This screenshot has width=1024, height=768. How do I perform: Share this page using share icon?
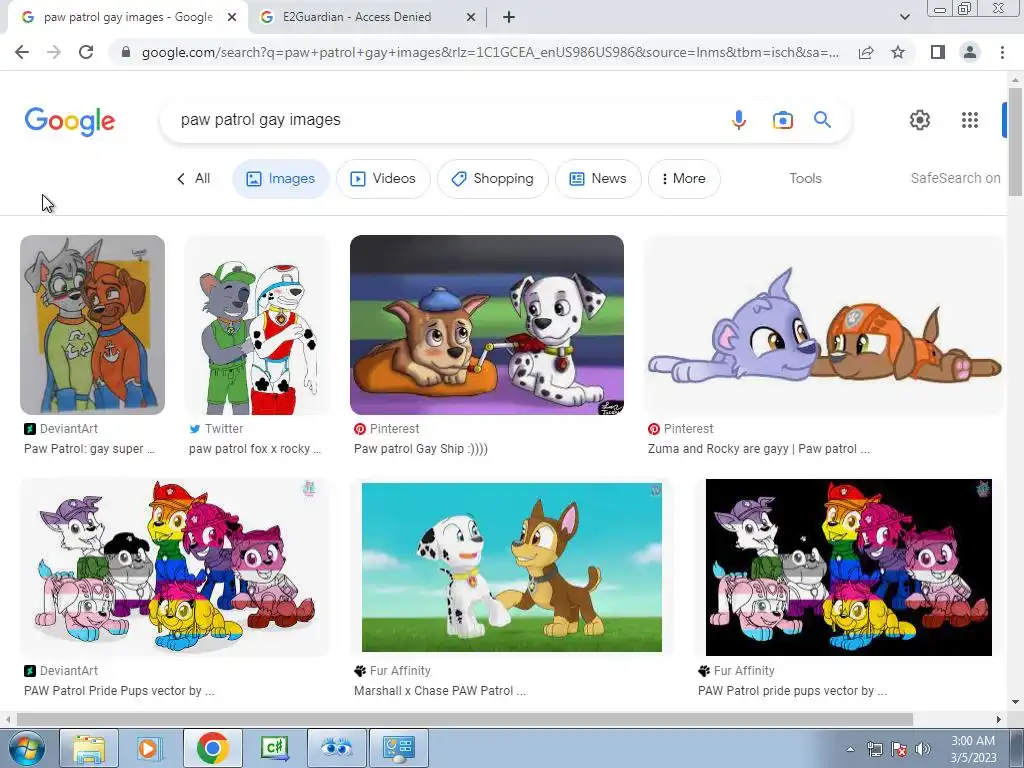[866, 52]
